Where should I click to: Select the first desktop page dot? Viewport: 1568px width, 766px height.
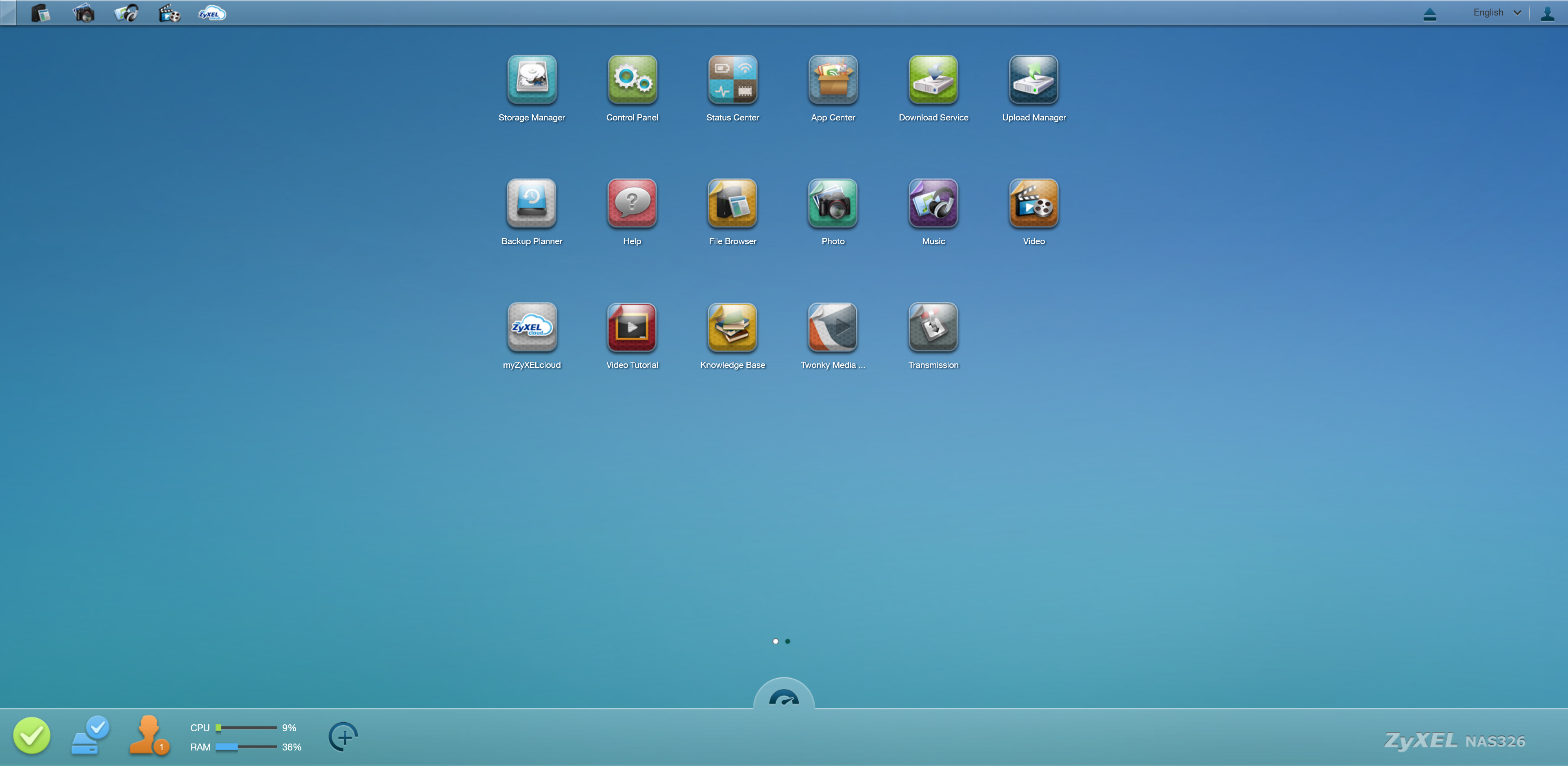(x=775, y=641)
